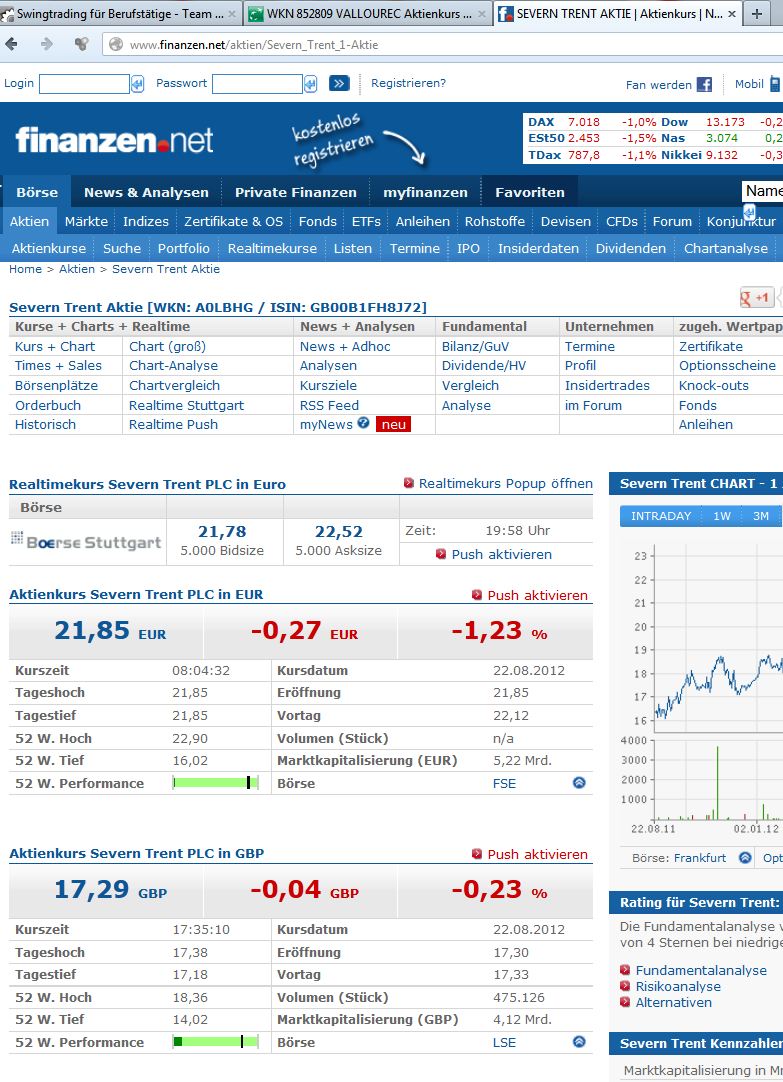Click the myNews help question-mark icon
The image size is (783, 1082).
[x=364, y=423]
